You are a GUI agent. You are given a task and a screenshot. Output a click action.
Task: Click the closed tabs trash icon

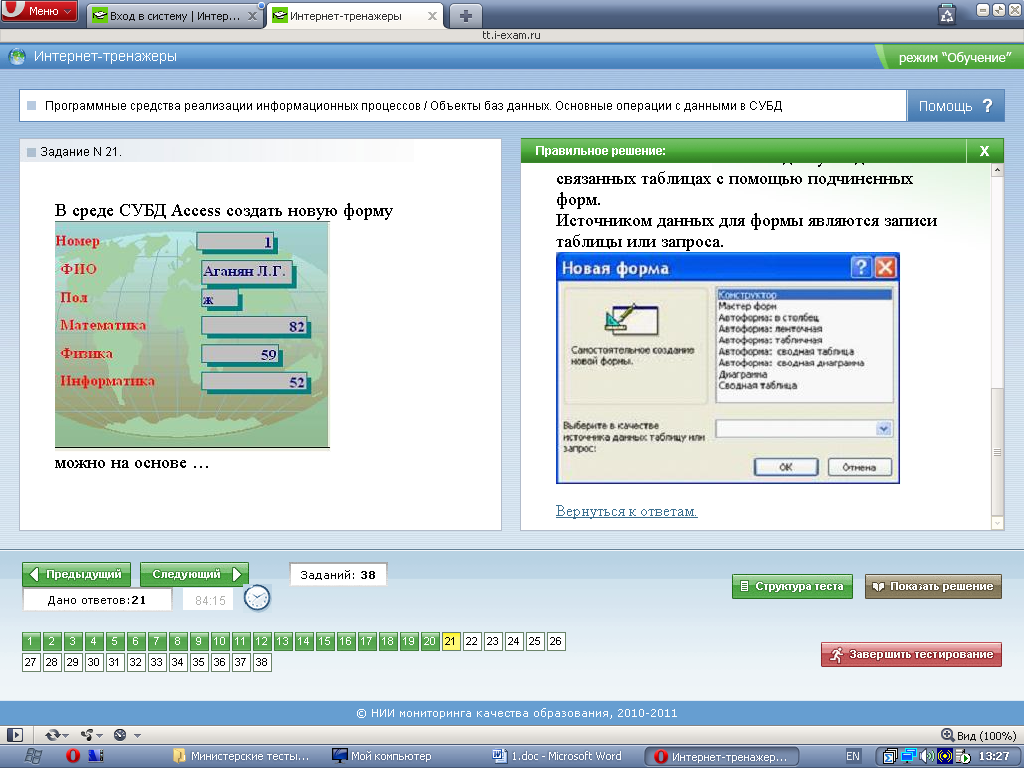pyautogui.click(x=947, y=14)
